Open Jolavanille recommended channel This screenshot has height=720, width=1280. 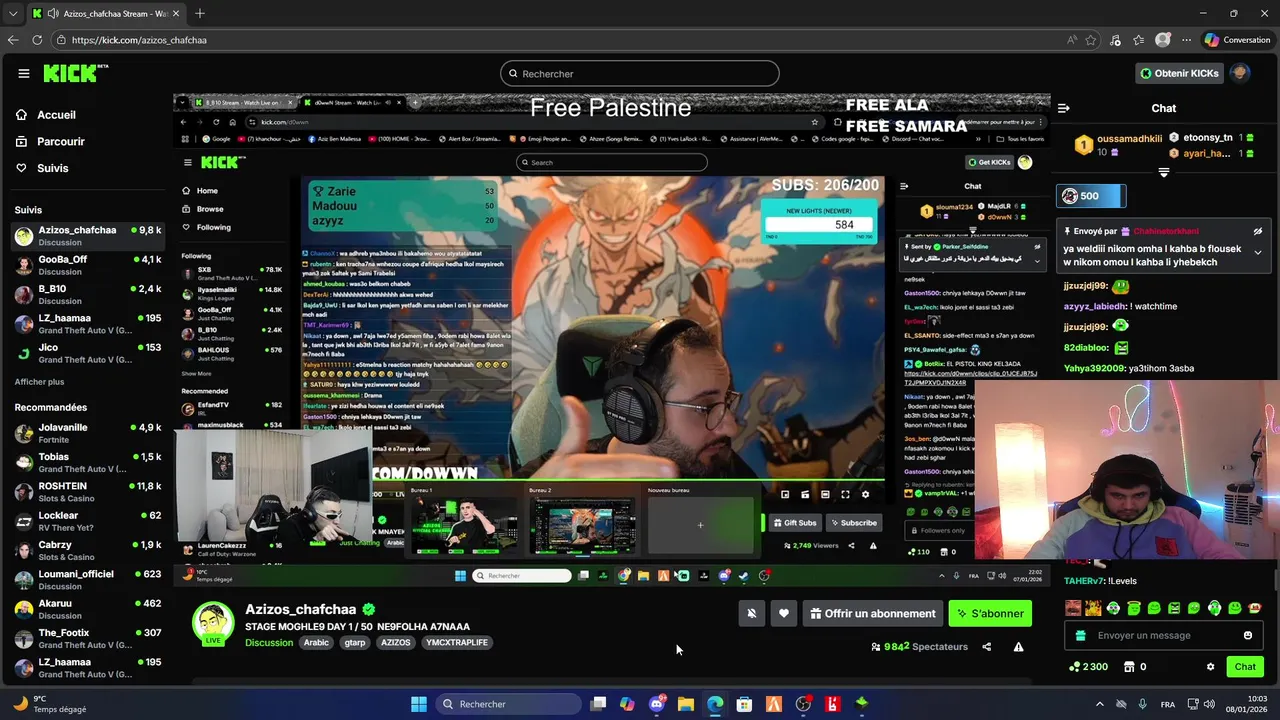pyautogui.click(x=88, y=433)
